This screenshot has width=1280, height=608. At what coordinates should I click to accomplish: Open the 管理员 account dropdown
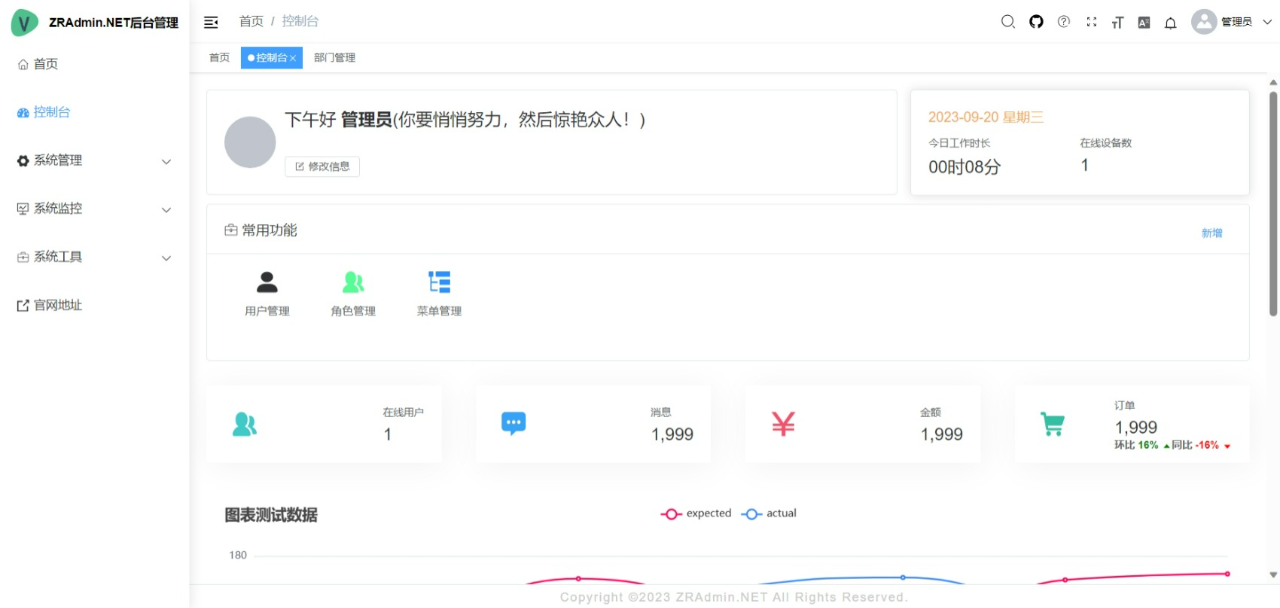[x=1232, y=22]
